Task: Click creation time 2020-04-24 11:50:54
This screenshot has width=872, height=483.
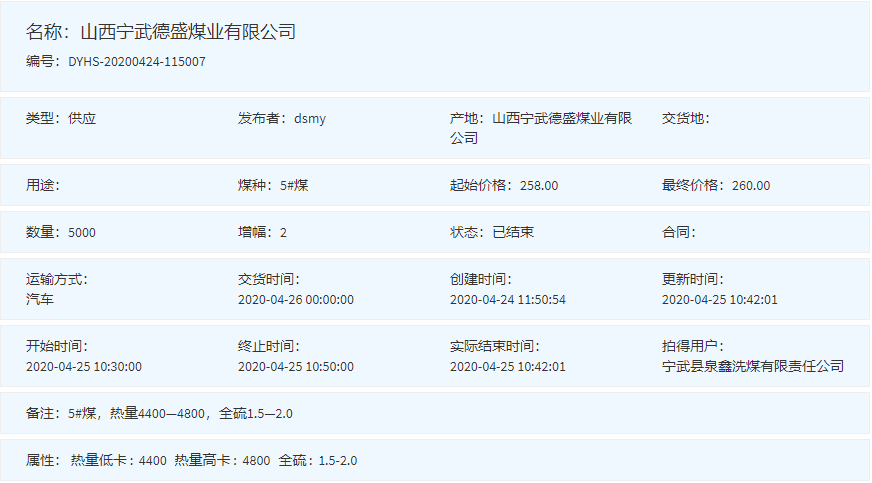Action: coord(508,299)
